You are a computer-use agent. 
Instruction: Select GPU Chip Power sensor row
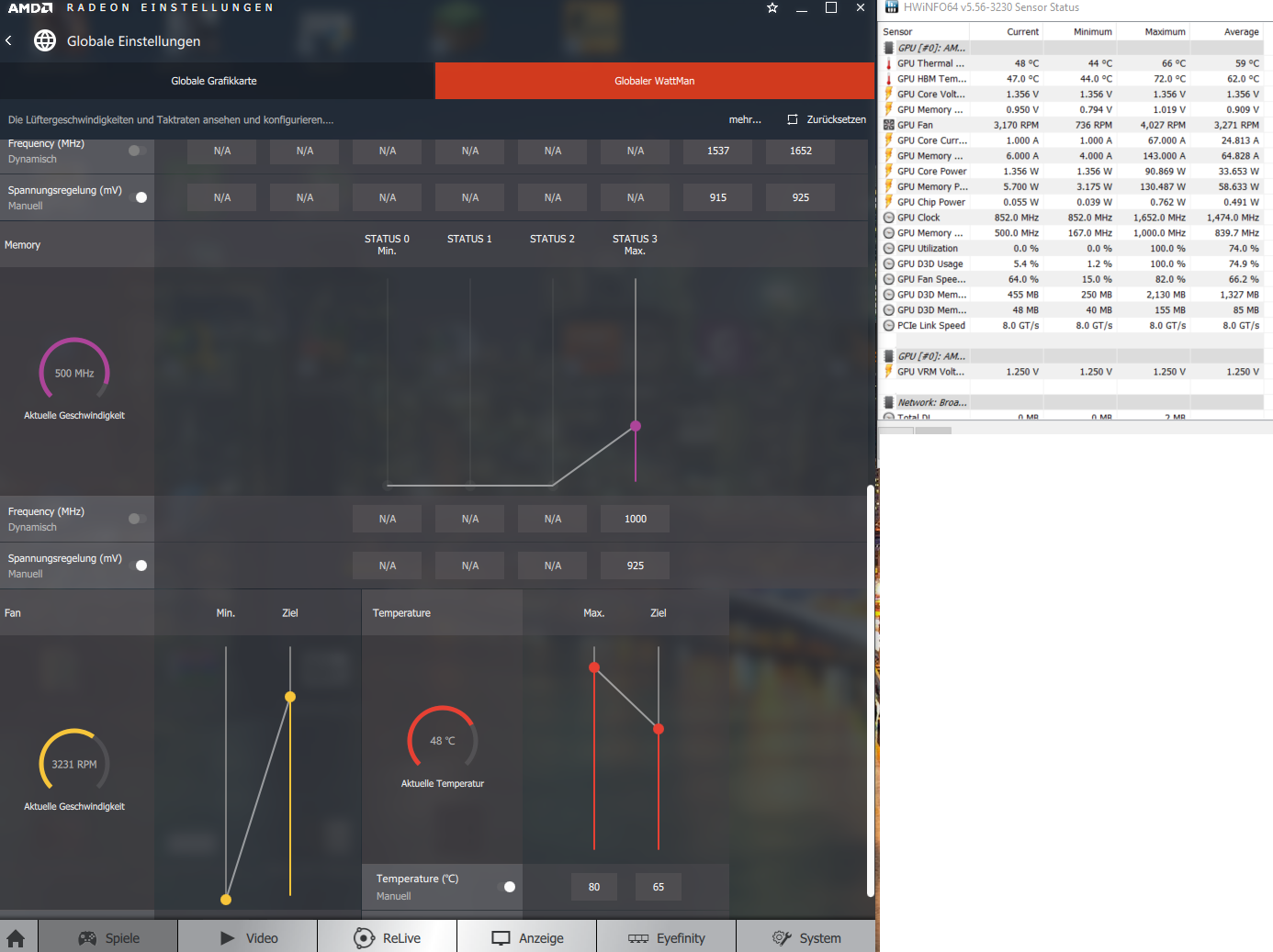[x=1072, y=202]
